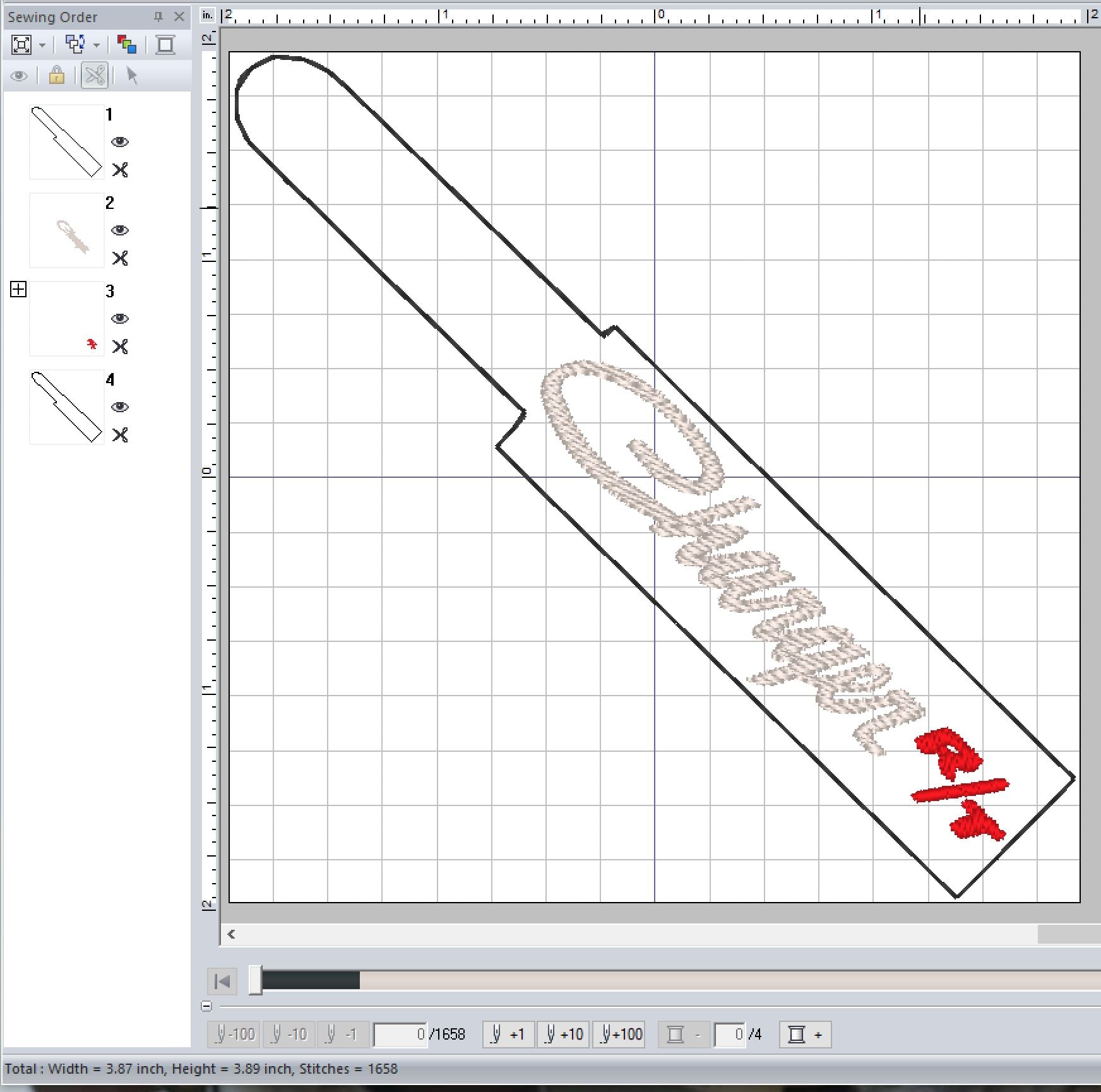Click the current stitch number field
1101x1092 pixels.
point(400,1035)
